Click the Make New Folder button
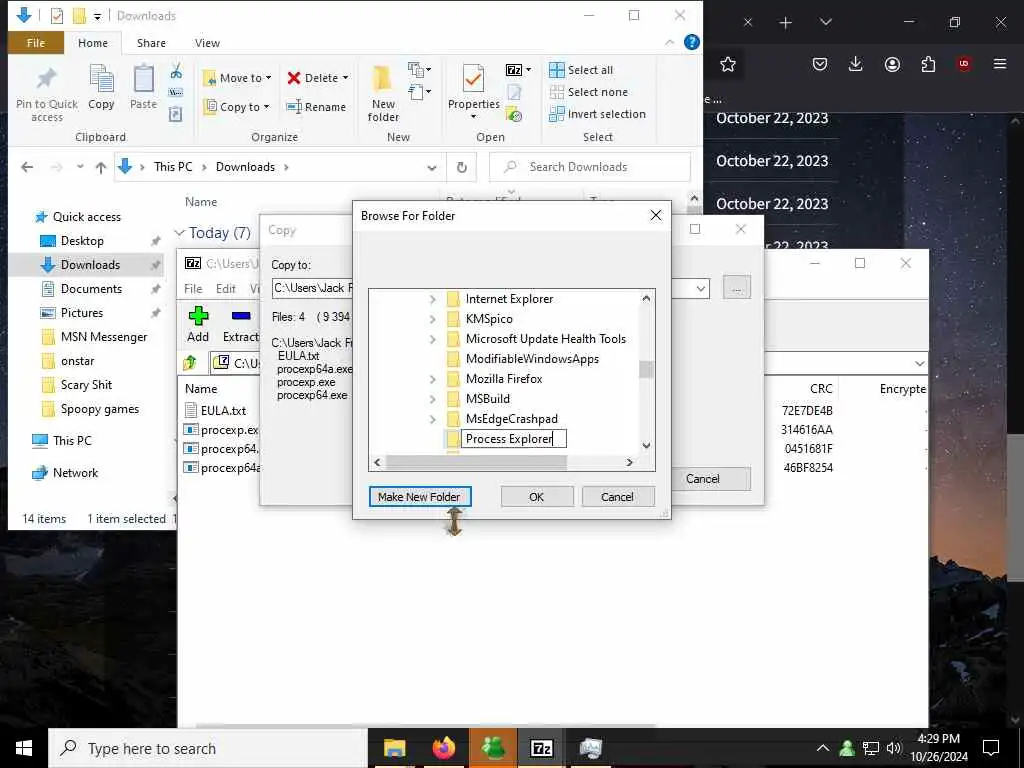 pyautogui.click(x=419, y=497)
